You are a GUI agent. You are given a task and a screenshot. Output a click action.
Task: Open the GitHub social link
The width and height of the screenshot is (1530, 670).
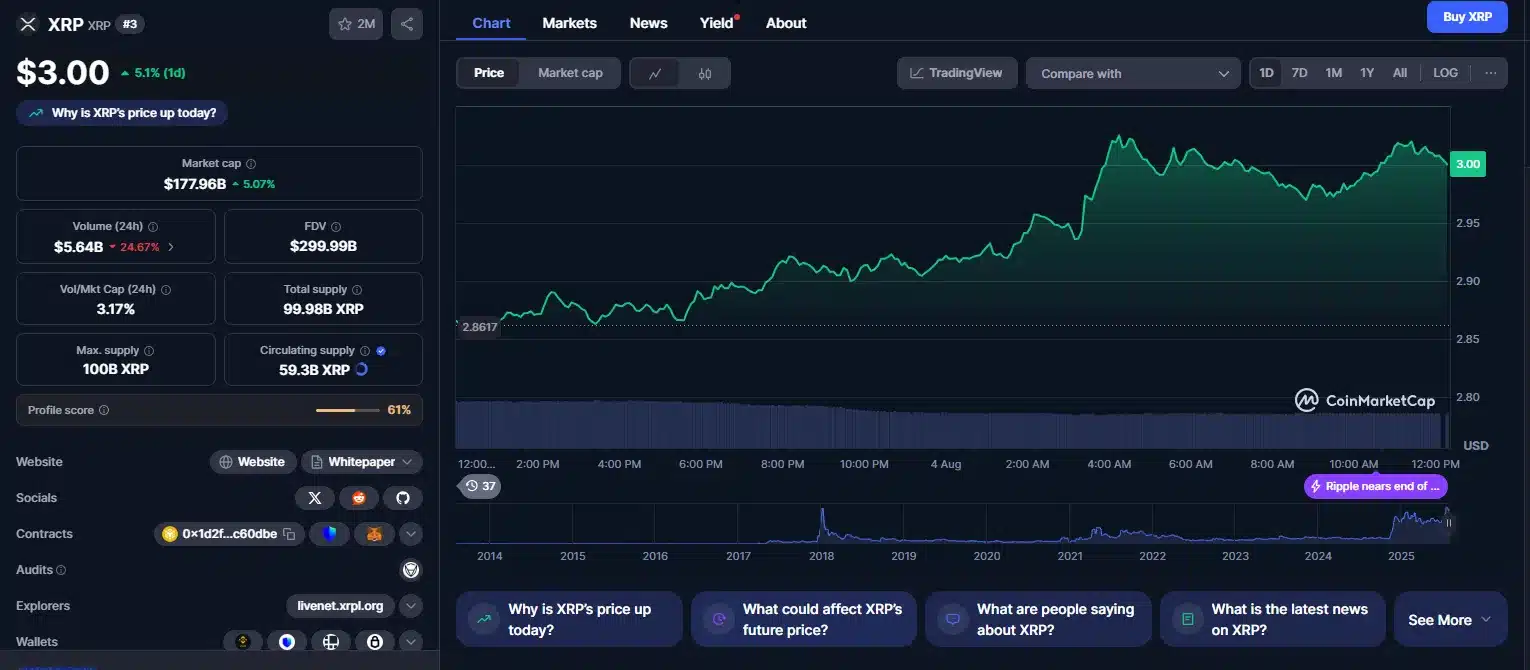click(x=403, y=498)
